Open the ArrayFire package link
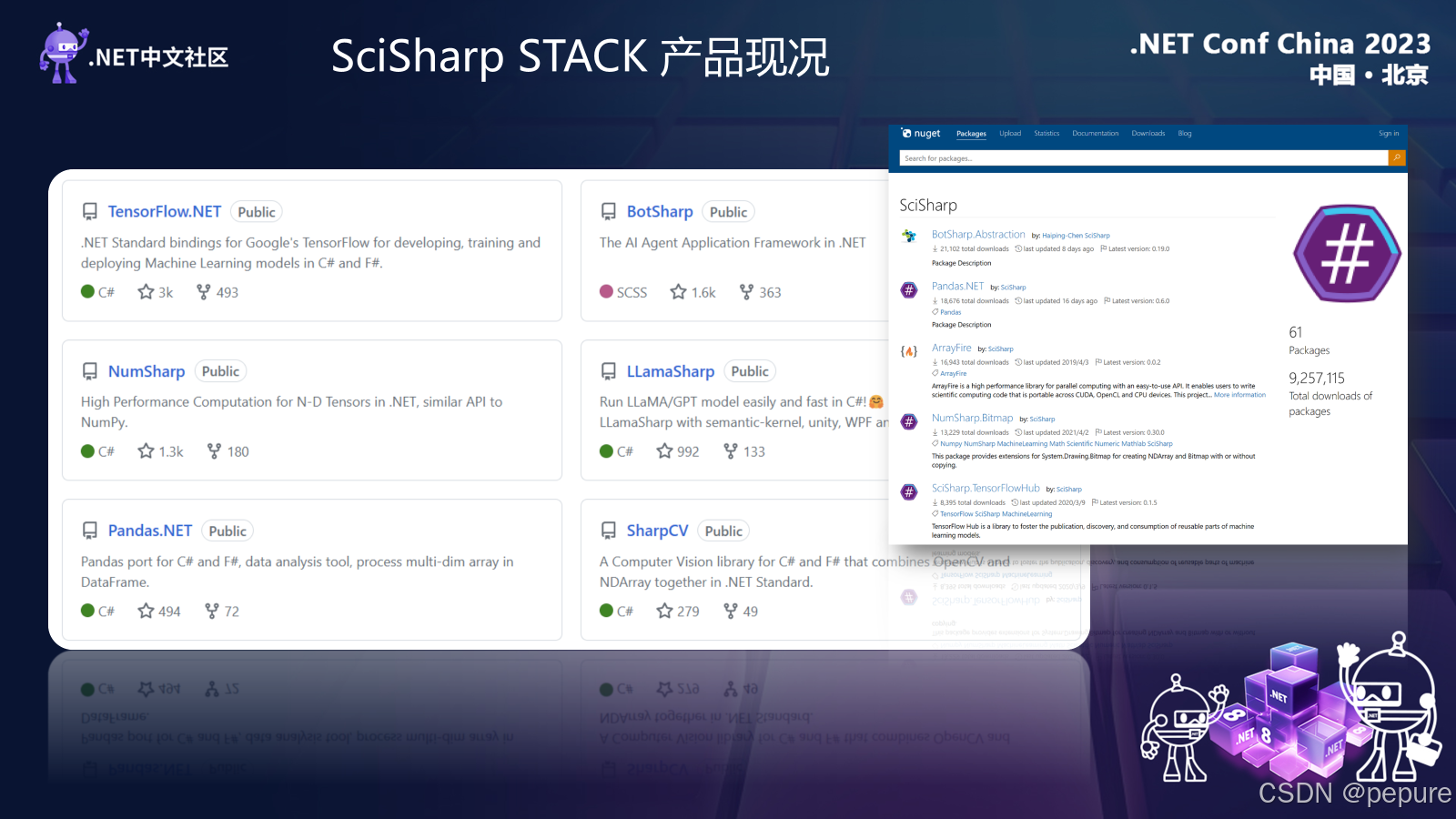 point(952,348)
